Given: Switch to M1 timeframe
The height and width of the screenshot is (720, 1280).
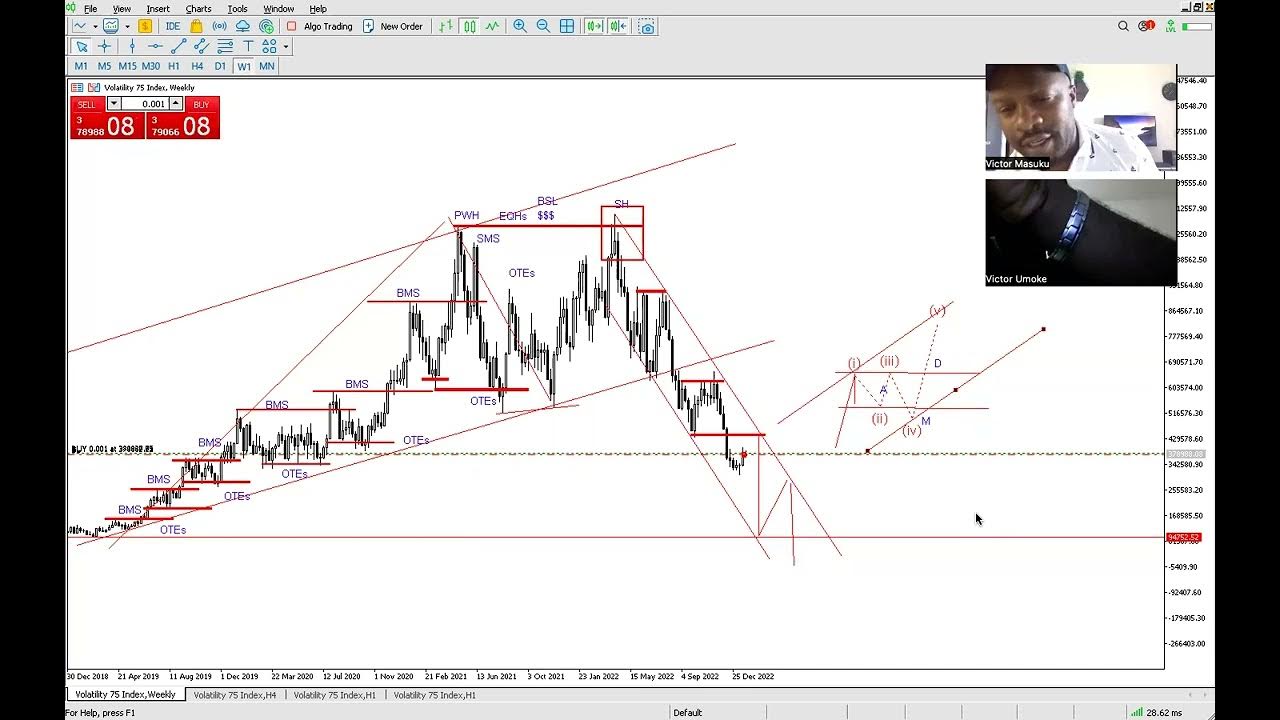Looking at the screenshot, I should (81, 66).
